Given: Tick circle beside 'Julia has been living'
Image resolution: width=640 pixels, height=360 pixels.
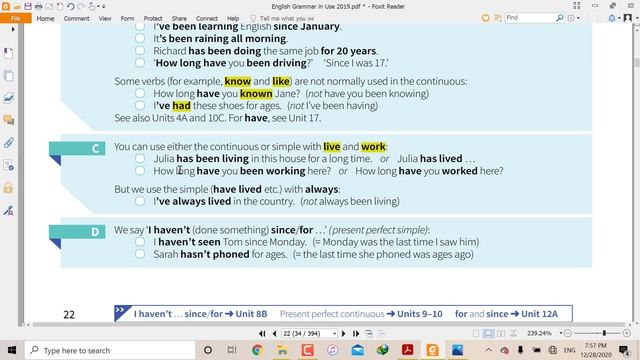Looking at the screenshot, I should click(x=140, y=158).
